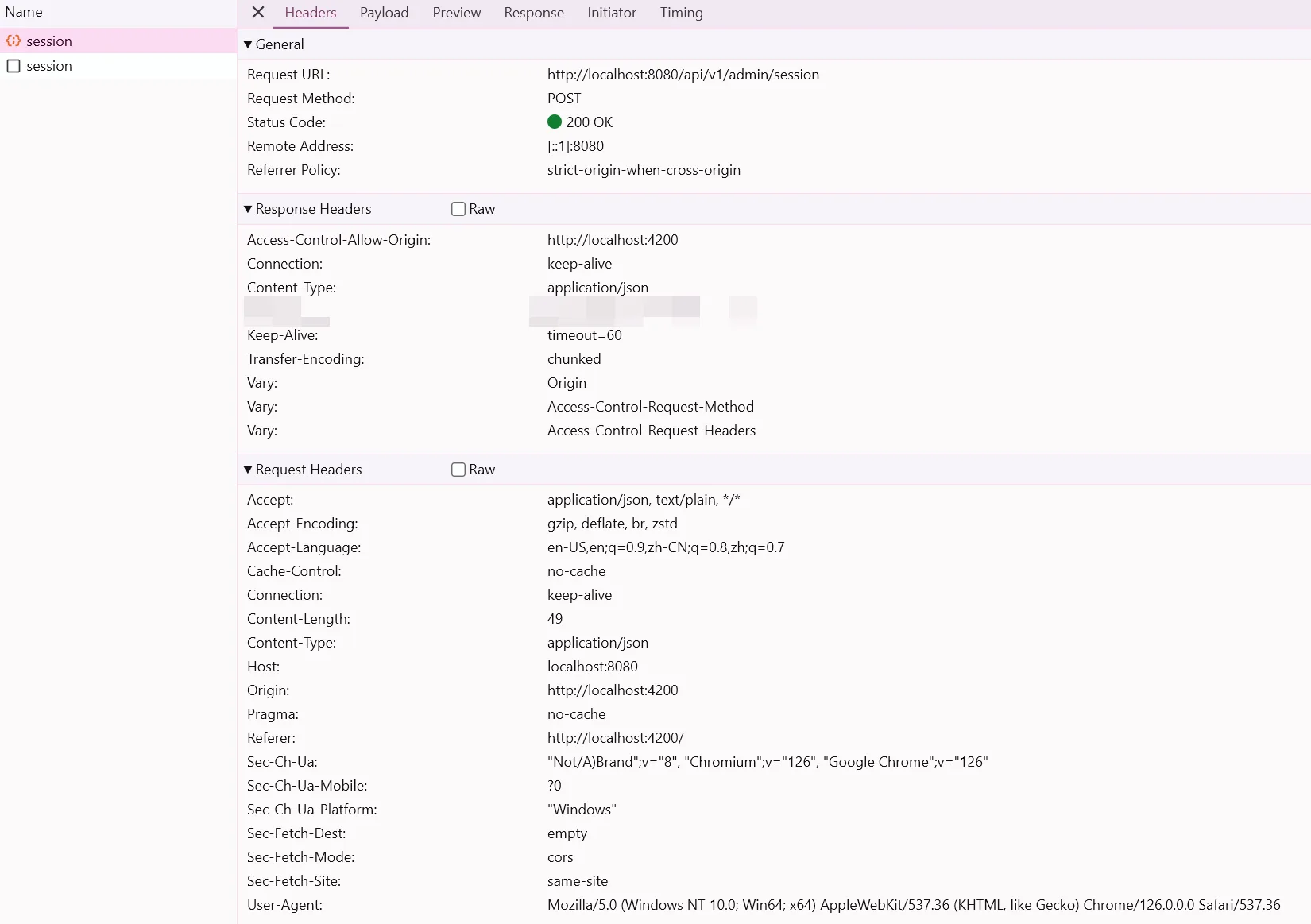The height and width of the screenshot is (924, 1311).
Task: Click the Request URL value http://localhost:8080/api/v1/admin/session
Action: [683, 75]
